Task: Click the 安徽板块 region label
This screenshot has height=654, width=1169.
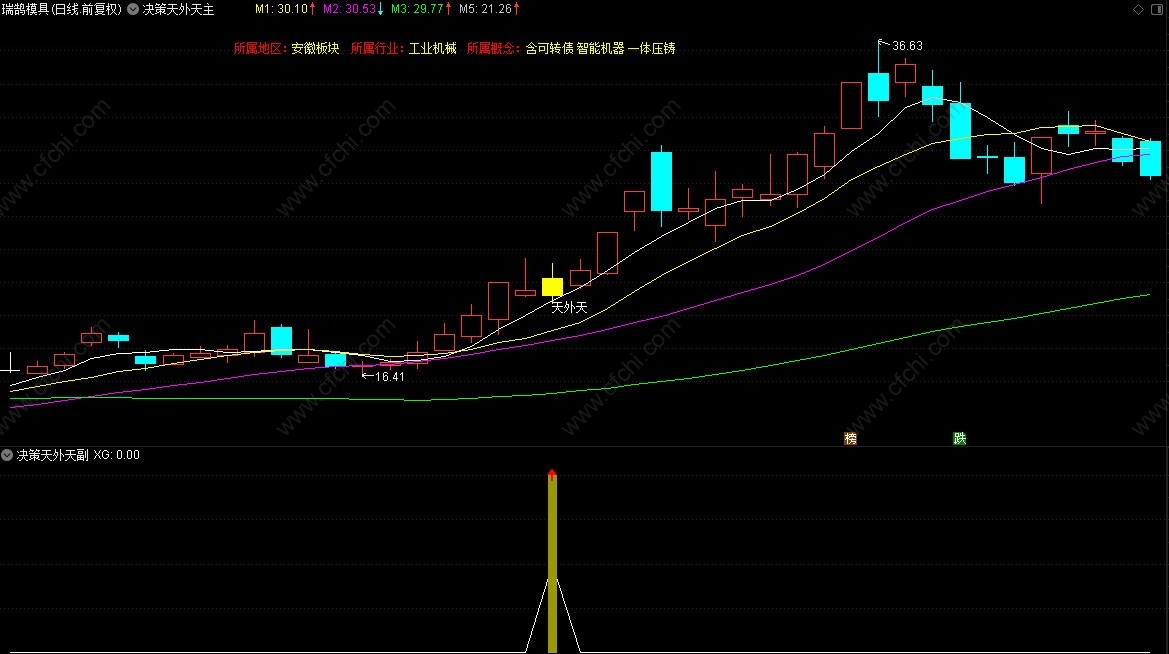Action: pos(315,48)
